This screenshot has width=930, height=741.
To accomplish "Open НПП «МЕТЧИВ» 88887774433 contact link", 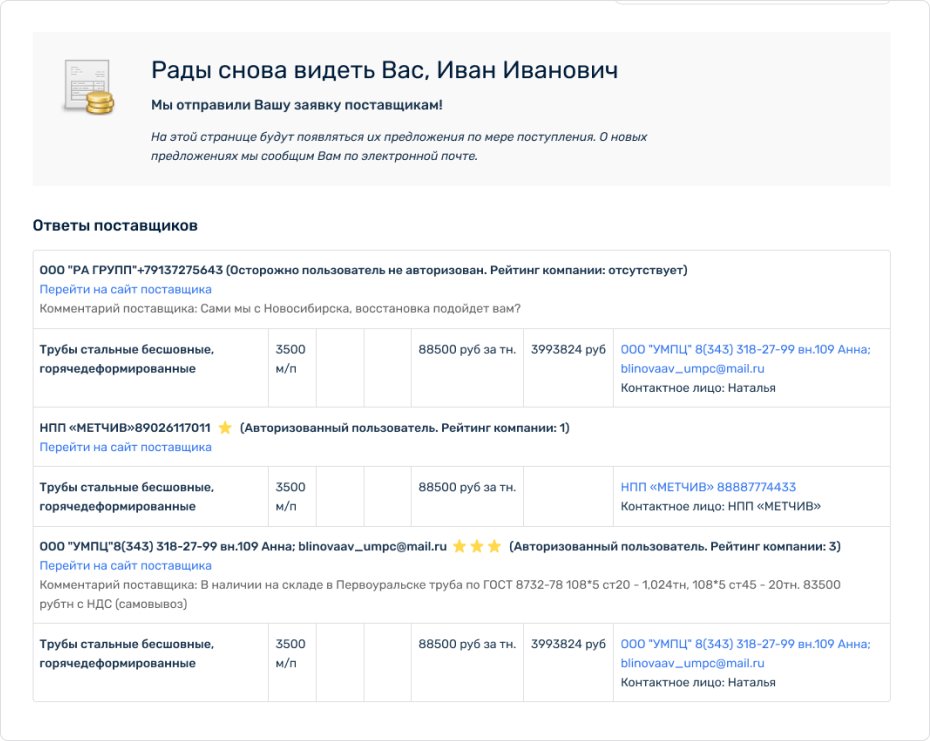I will (708, 487).
